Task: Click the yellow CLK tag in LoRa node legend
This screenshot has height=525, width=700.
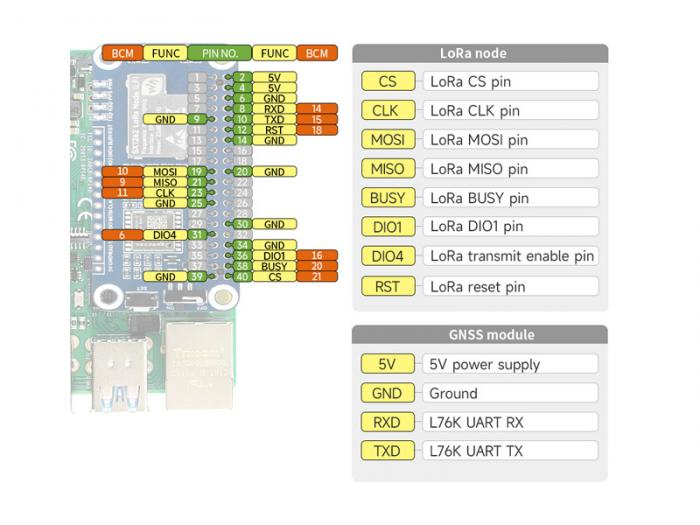Action: (x=388, y=110)
